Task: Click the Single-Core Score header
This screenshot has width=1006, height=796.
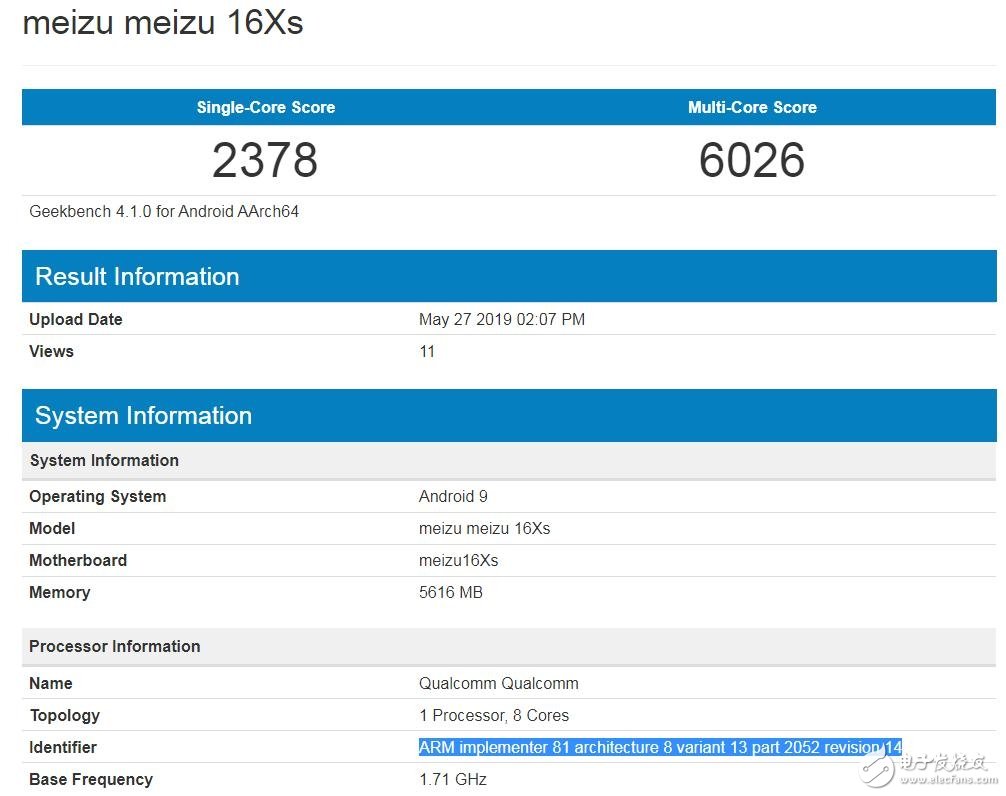Action: click(x=265, y=107)
